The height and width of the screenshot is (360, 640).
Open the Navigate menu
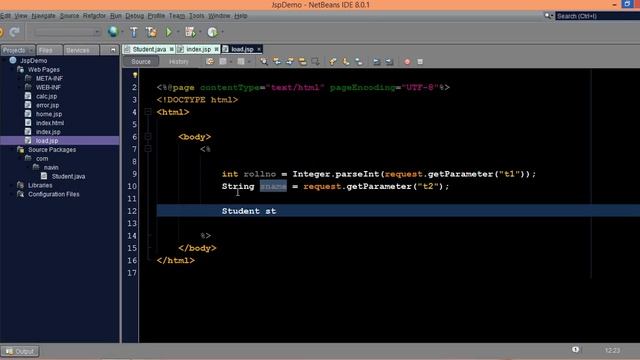point(43,16)
